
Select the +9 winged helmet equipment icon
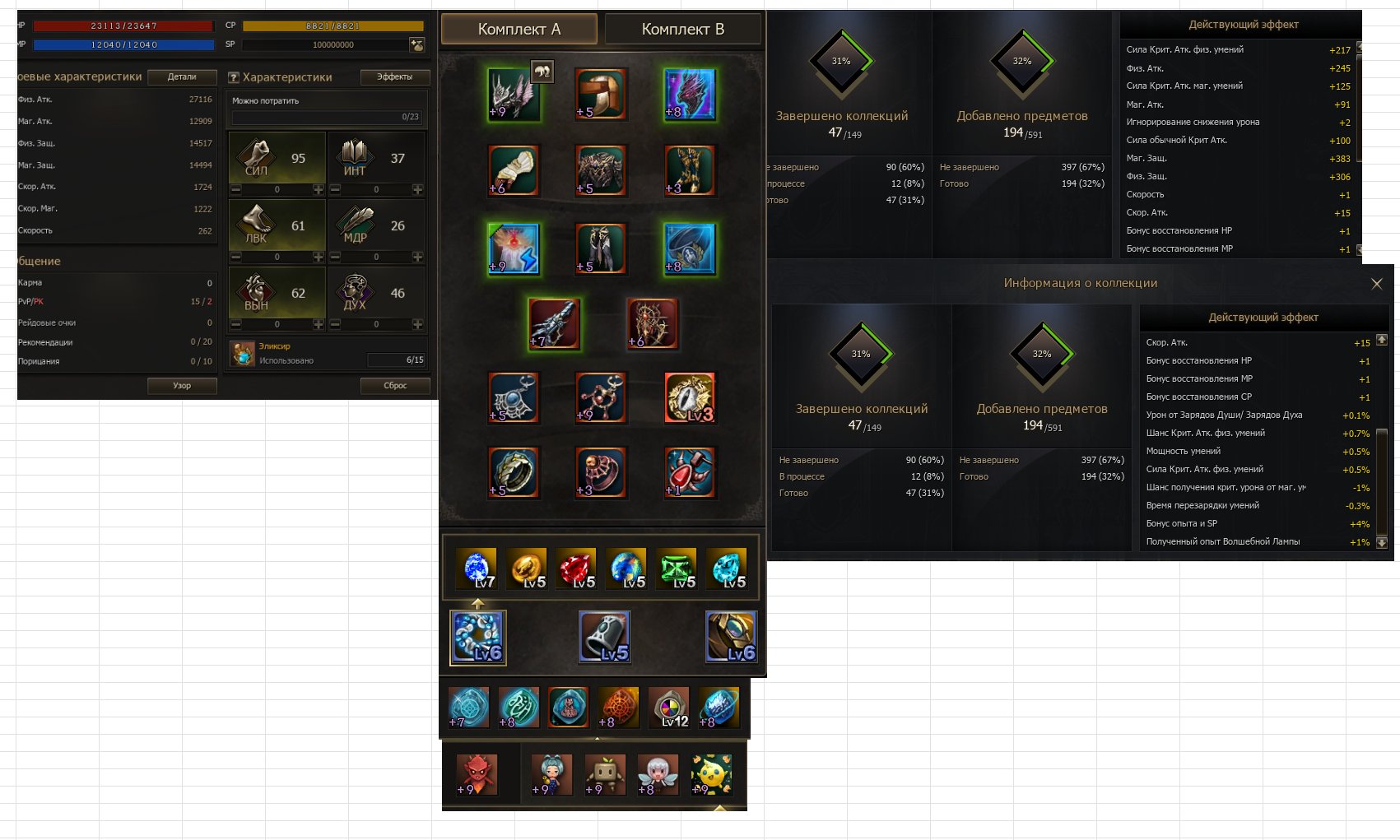(514, 95)
